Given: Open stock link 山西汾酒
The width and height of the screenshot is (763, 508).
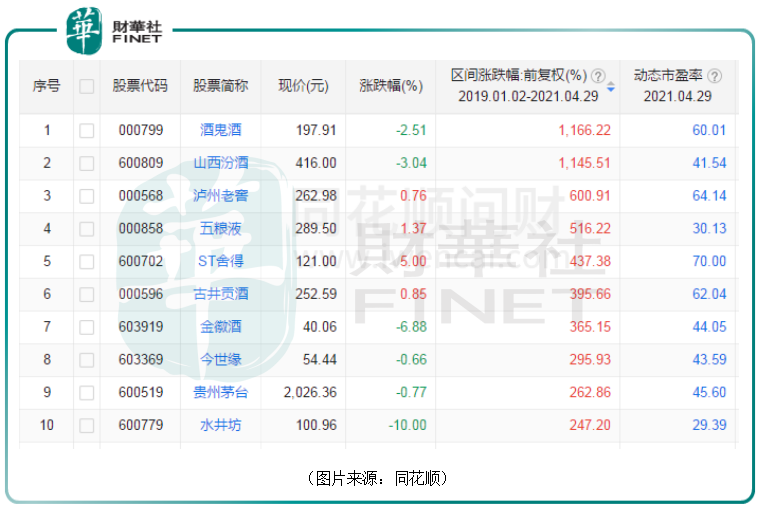Looking at the screenshot, I should 221,163.
